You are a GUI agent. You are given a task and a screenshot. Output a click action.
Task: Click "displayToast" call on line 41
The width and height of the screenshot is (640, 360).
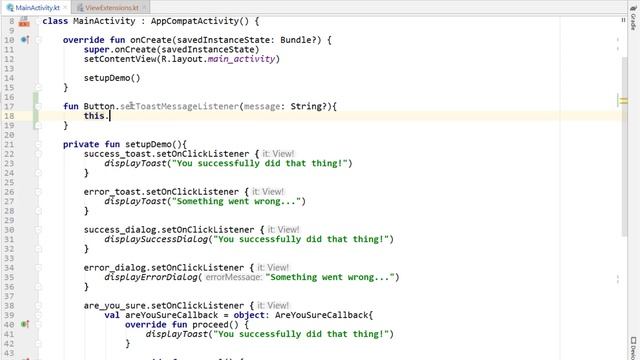176,334
